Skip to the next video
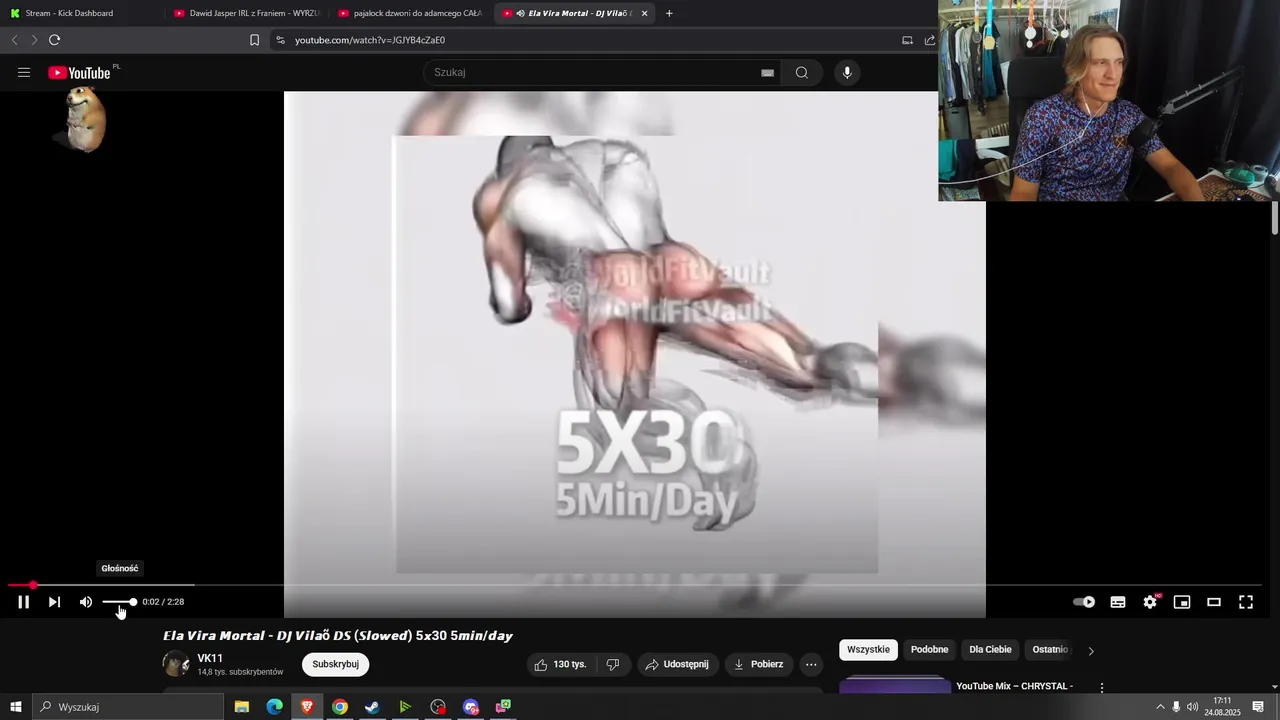 (x=54, y=602)
